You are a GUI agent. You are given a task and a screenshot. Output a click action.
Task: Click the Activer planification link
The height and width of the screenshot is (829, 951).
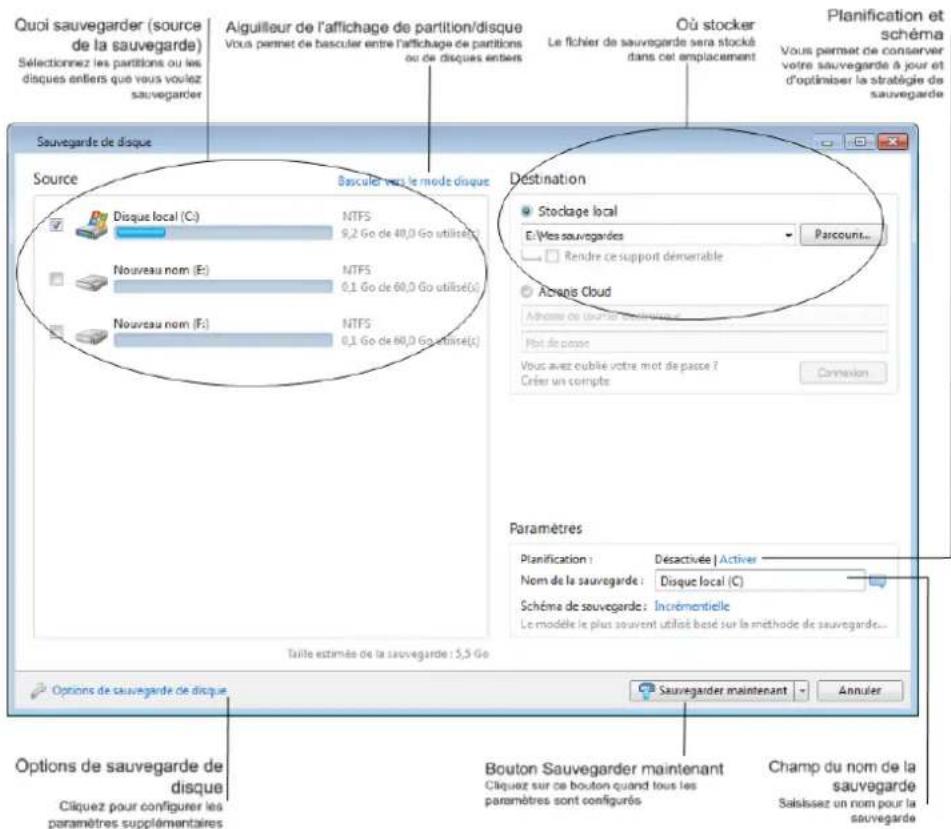point(738,559)
